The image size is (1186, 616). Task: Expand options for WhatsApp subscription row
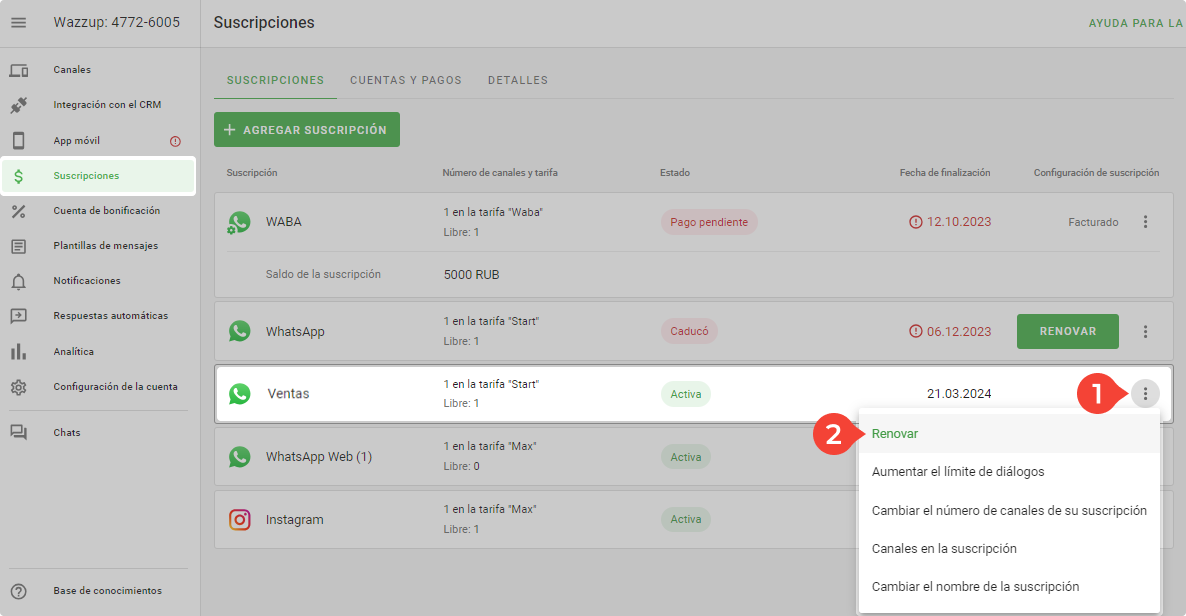click(1146, 332)
